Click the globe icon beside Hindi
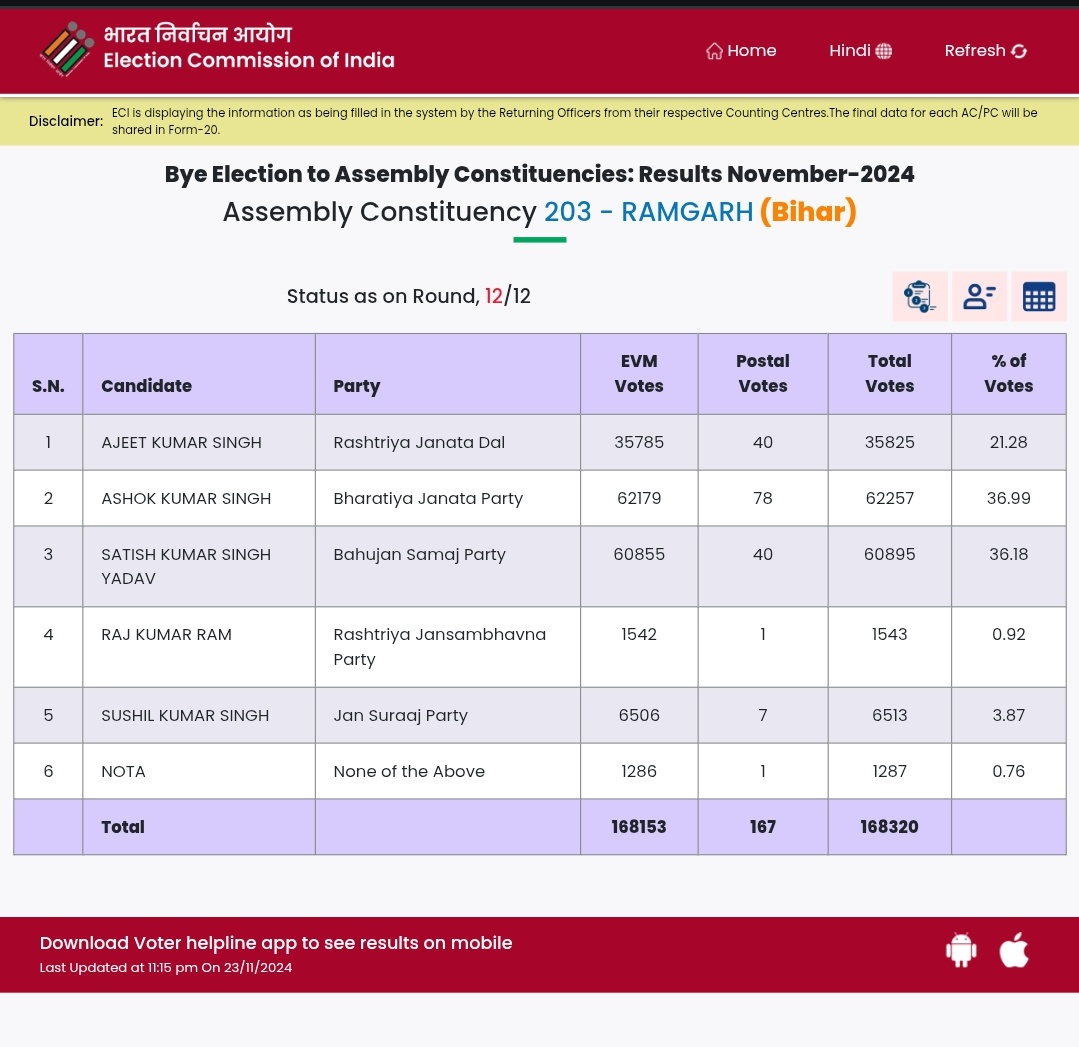Image resolution: width=1079 pixels, height=1047 pixels. click(884, 51)
